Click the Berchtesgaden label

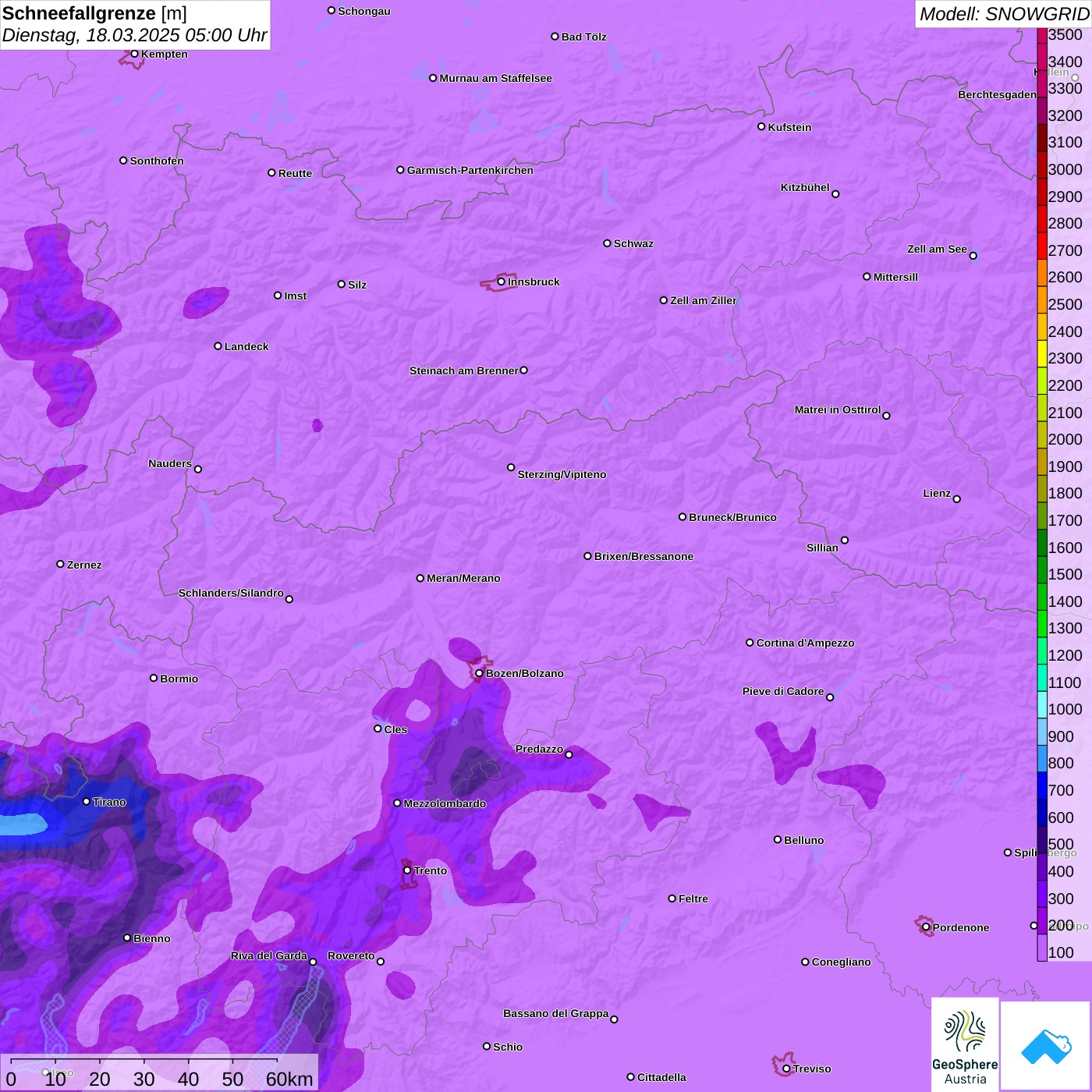click(x=998, y=94)
